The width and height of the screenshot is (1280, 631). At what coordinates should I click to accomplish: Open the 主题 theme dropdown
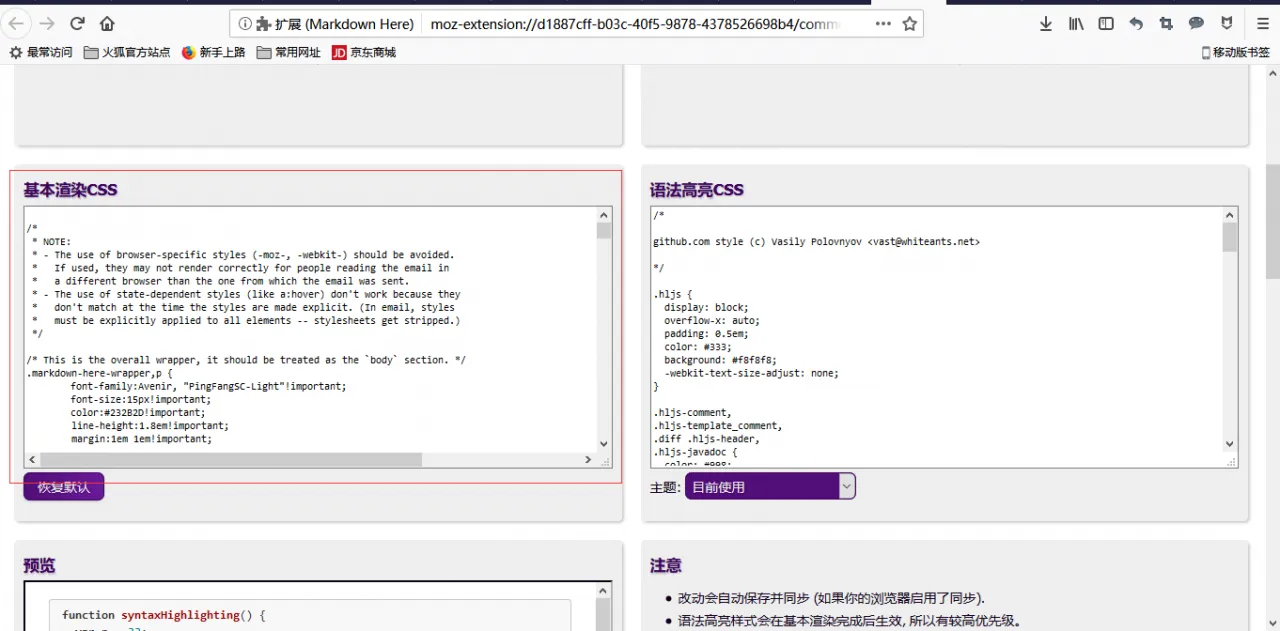tap(769, 487)
